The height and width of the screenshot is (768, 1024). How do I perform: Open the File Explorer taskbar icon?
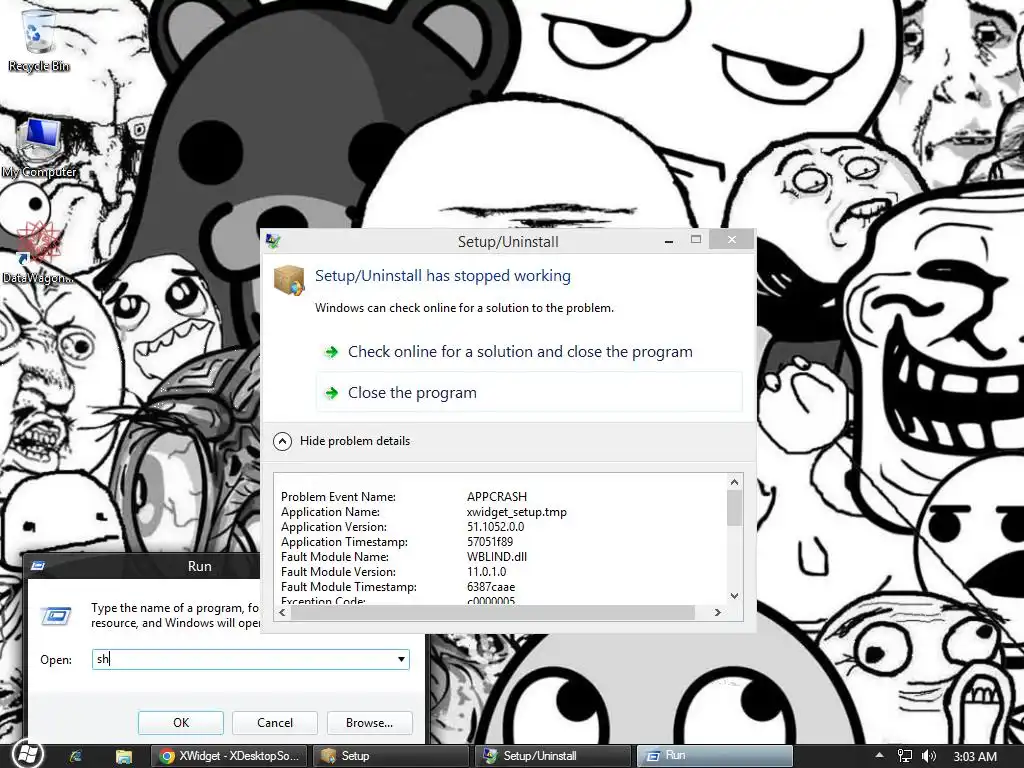(x=123, y=756)
